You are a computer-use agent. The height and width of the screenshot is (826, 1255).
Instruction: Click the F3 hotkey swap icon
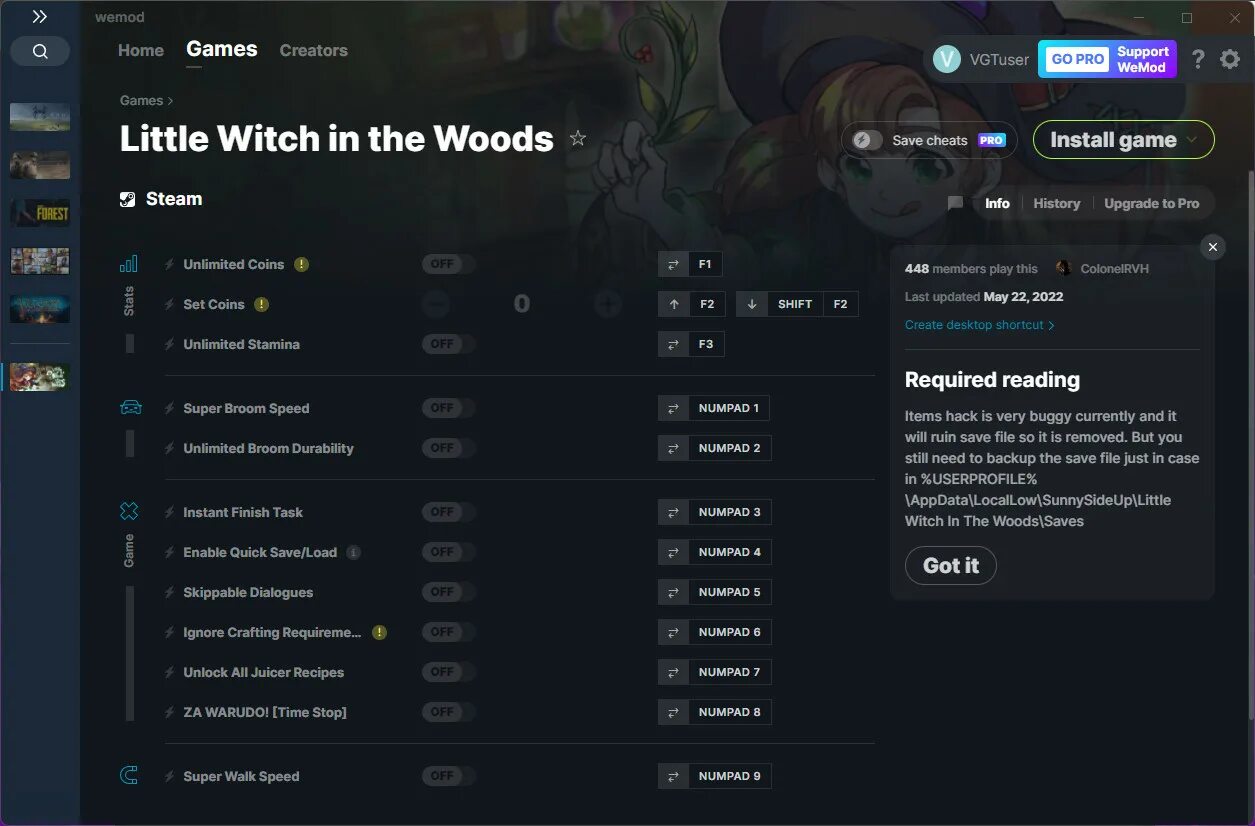point(673,344)
